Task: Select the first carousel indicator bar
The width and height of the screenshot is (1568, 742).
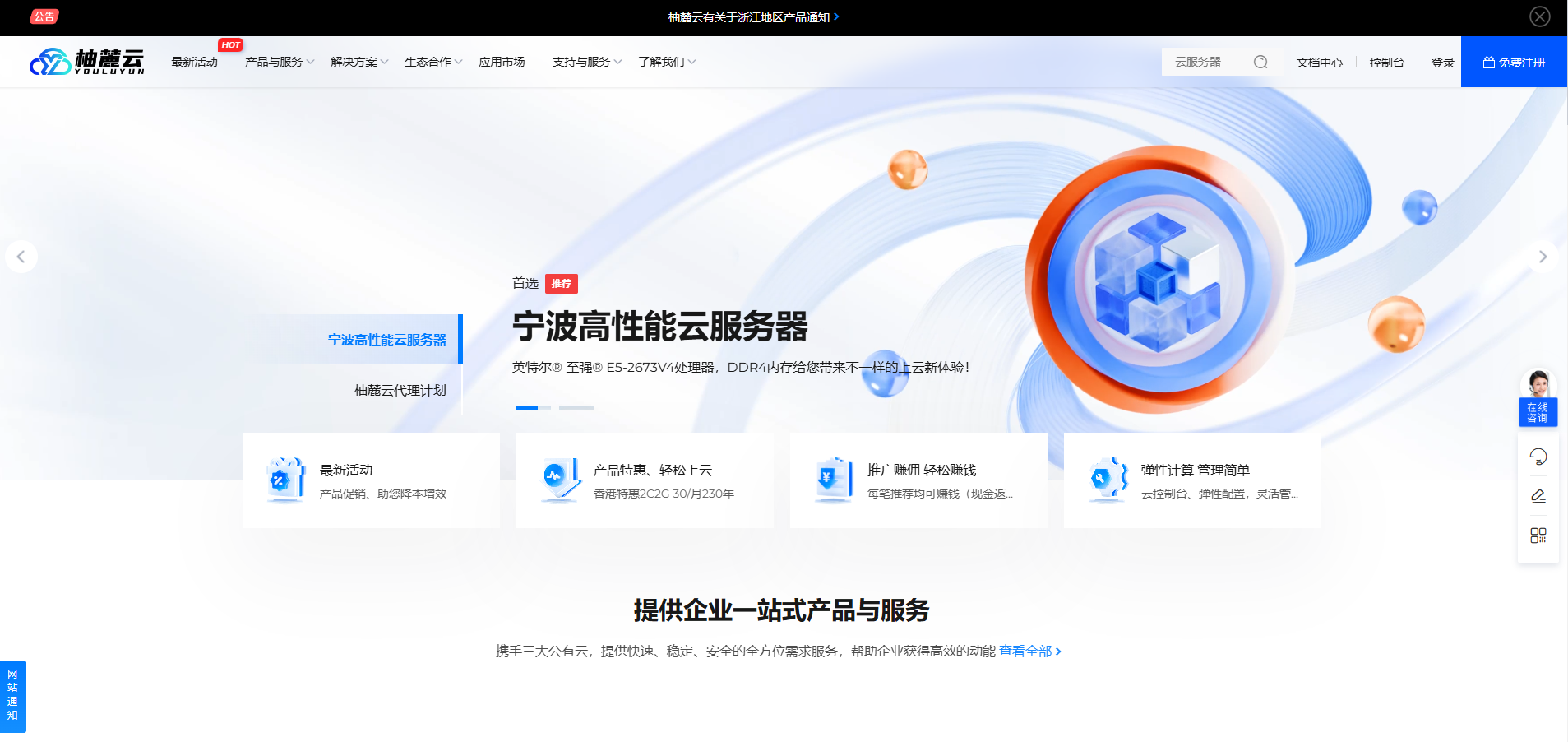Action: (533, 408)
